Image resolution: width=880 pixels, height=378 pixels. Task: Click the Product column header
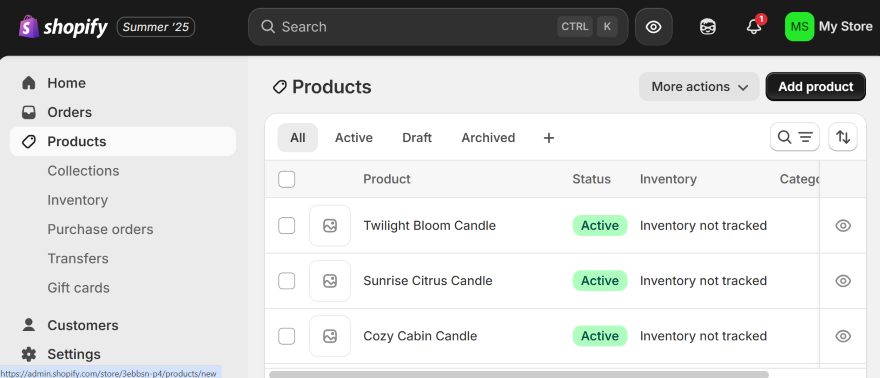point(387,179)
